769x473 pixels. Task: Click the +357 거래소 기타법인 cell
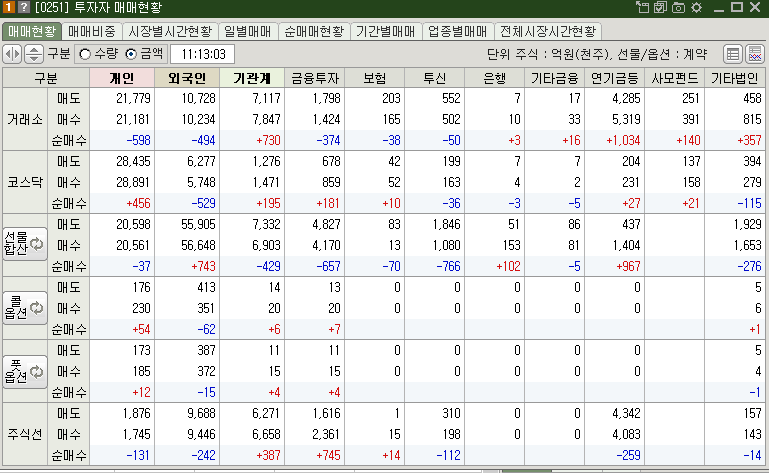(735, 140)
